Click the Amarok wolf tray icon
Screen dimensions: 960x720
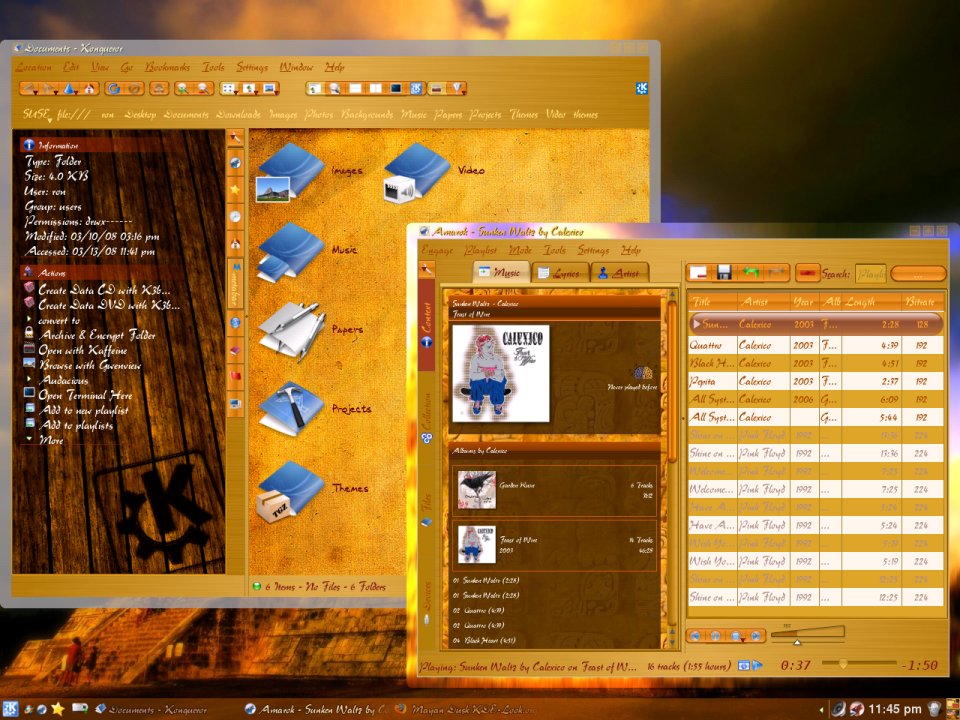pos(857,709)
